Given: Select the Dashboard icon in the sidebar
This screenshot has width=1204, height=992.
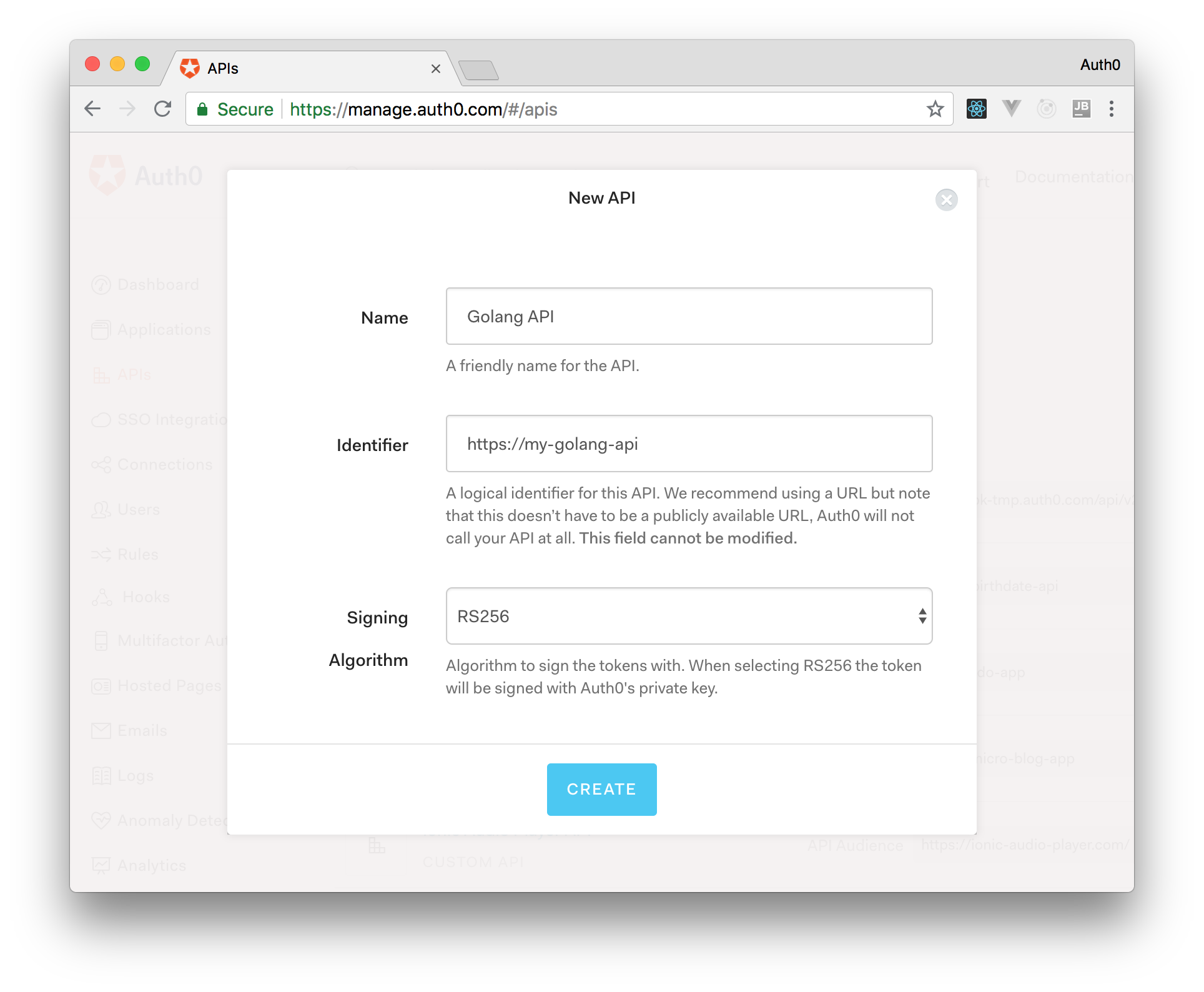Looking at the screenshot, I should pos(102,284).
